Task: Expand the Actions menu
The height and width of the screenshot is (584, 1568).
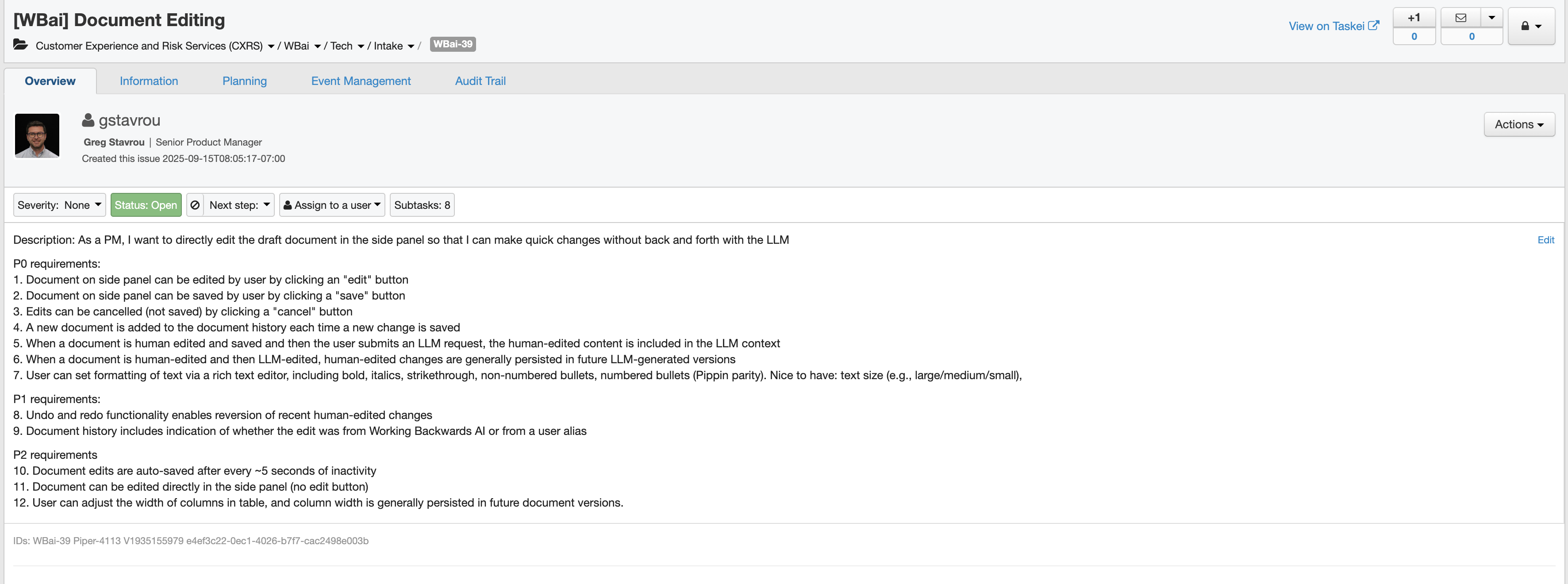Action: [1519, 124]
